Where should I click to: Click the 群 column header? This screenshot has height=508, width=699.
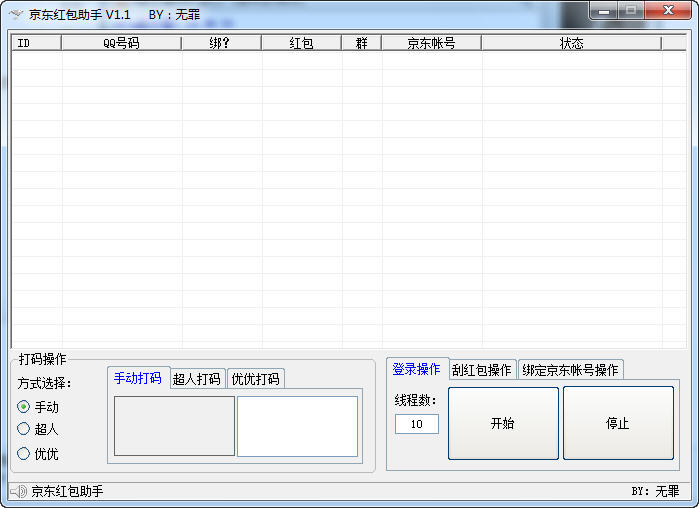point(362,43)
